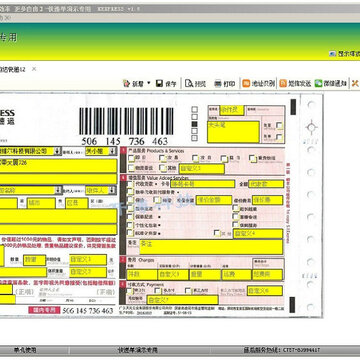Viewport: 360px width, 360px height.
Task: Open the dropdown arrow beside 新增
Action: pyautogui.click(x=148, y=83)
